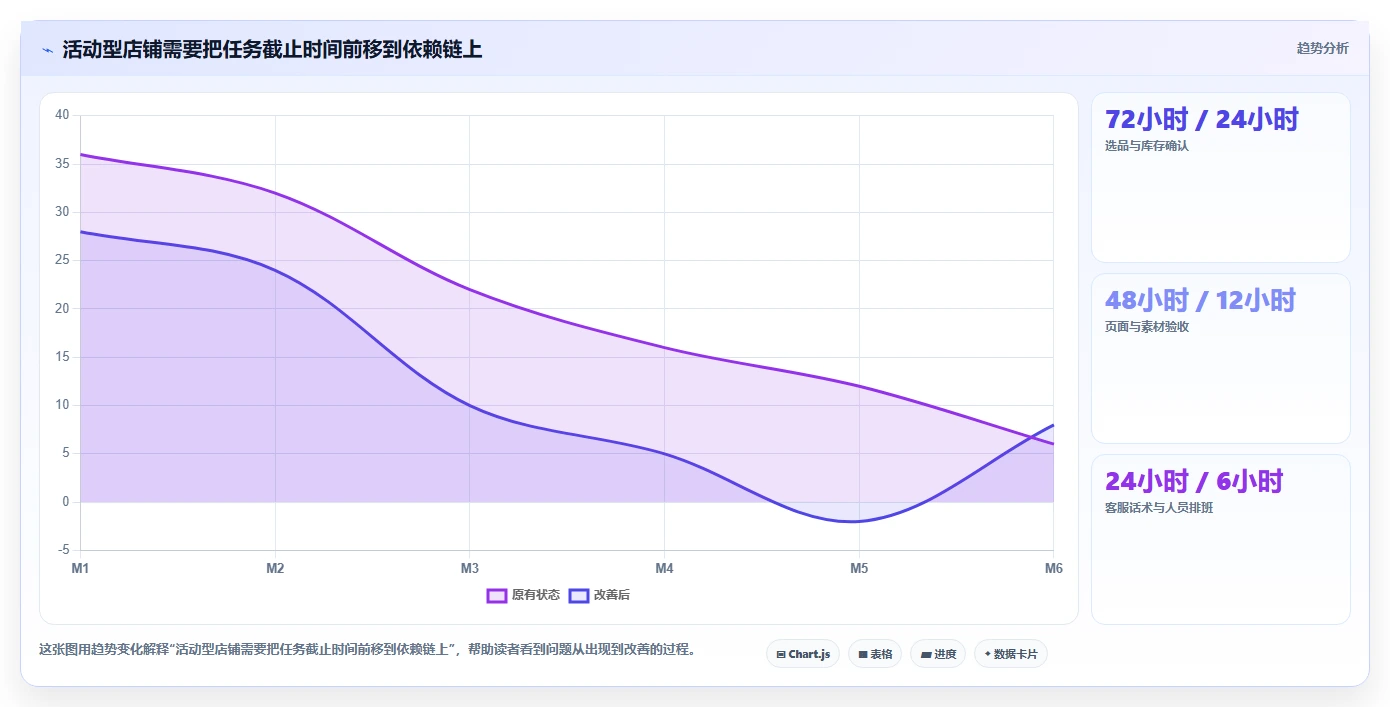Click the 页面与素材验收 label
1390x707 pixels.
(1147, 327)
